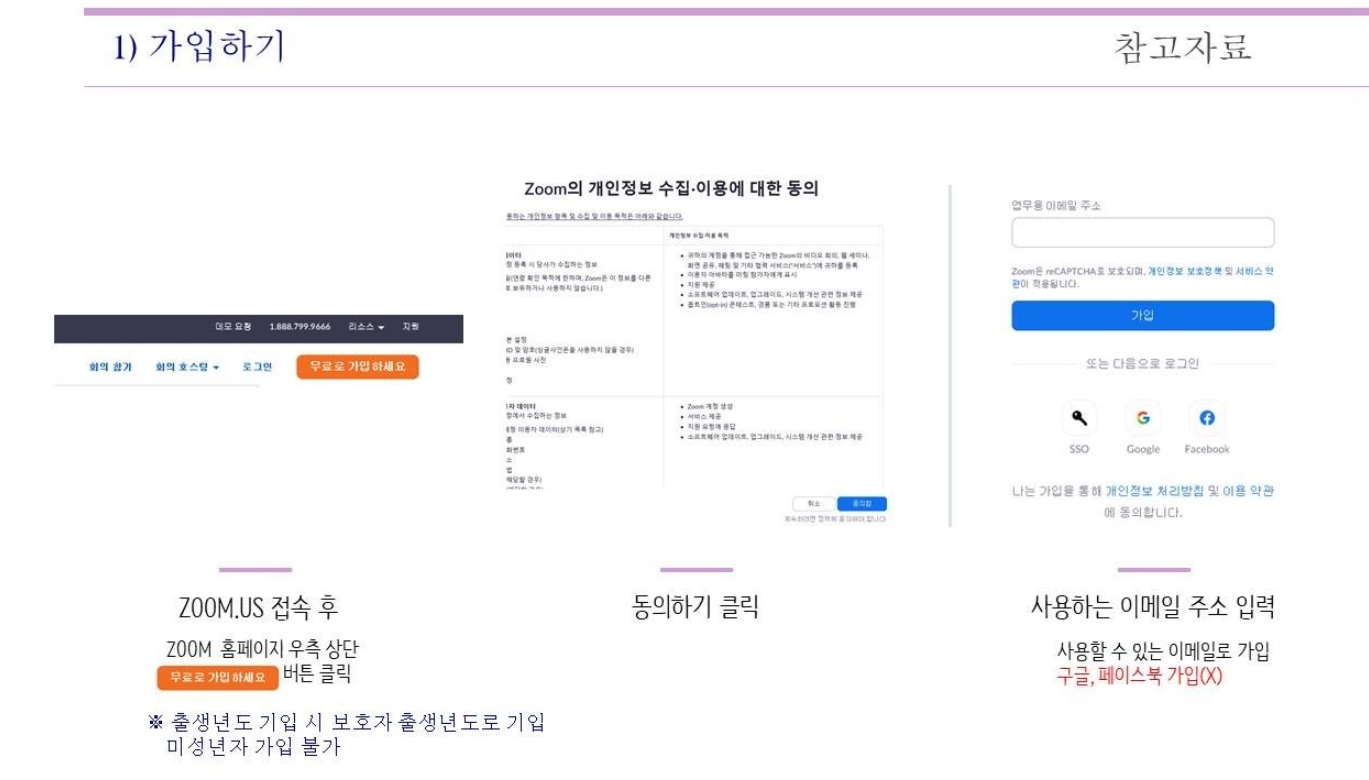Viewport: 1369px width, 780px height.
Task: Click the SSO key icon
Action: (x=1079, y=418)
